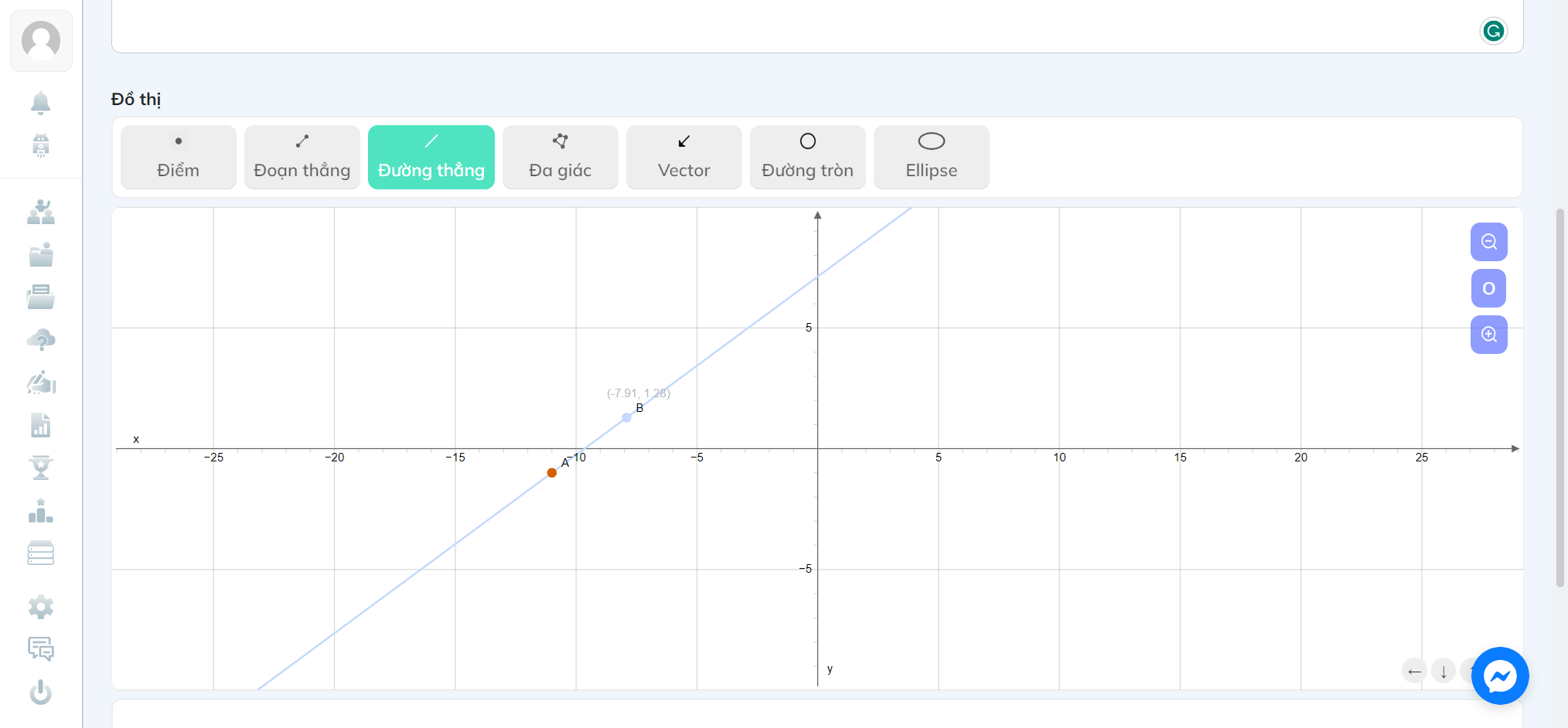Click the robot assistant icon in sidebar
This screenshot has height=728, width=1568.
41,145
